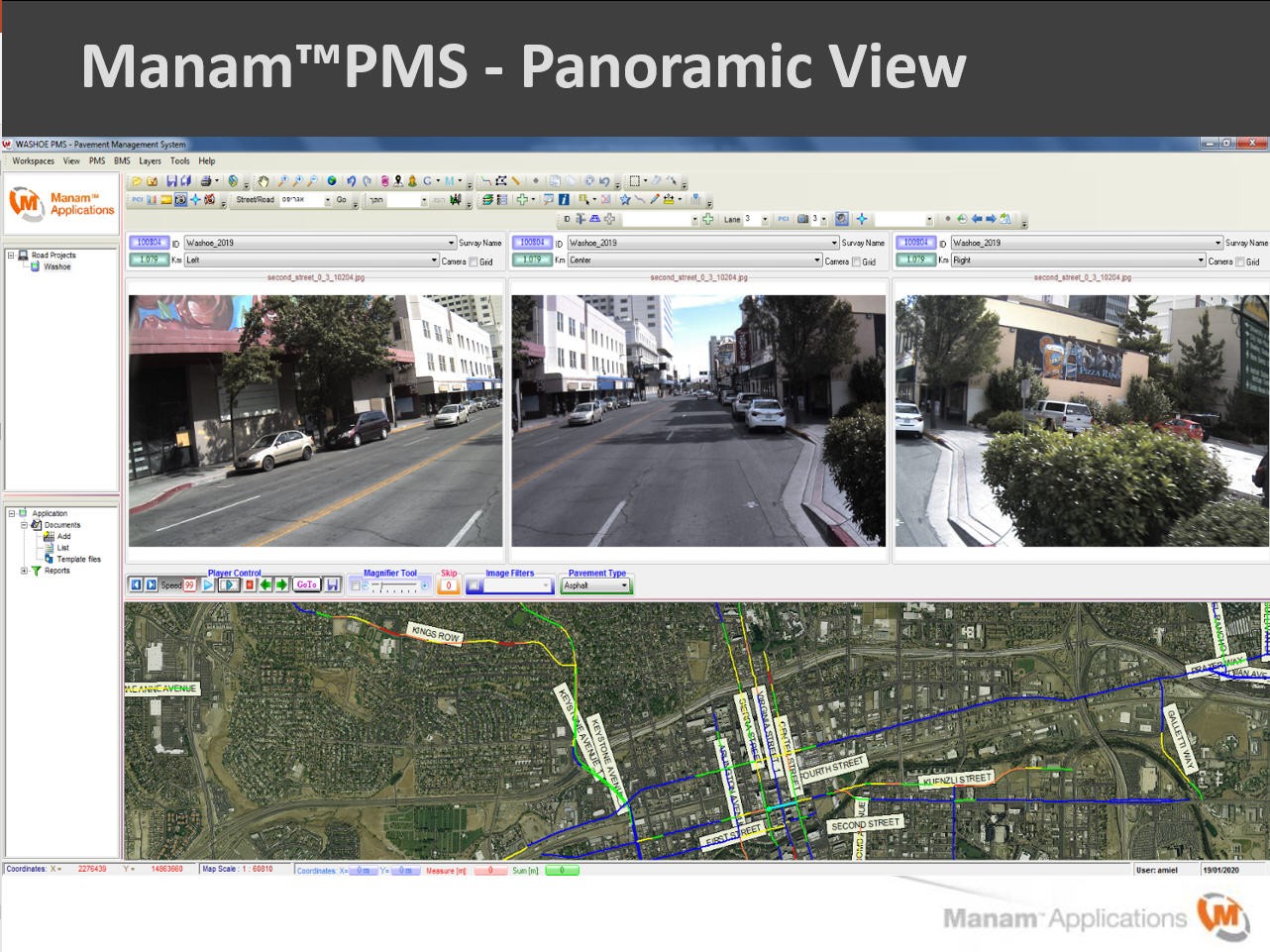
Task: Click the Center camera street image
Action: click(x=698, y=420)
